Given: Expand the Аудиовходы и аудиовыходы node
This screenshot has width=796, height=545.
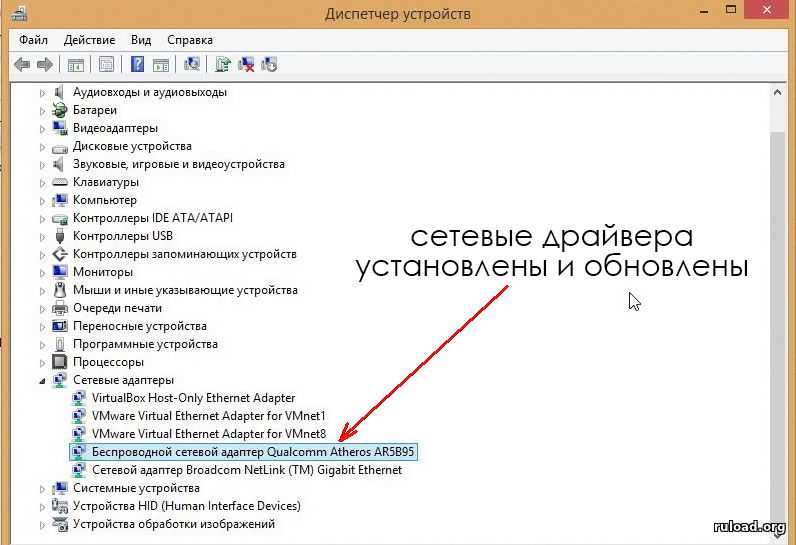Looking at the screenshot, I should 43,93.
